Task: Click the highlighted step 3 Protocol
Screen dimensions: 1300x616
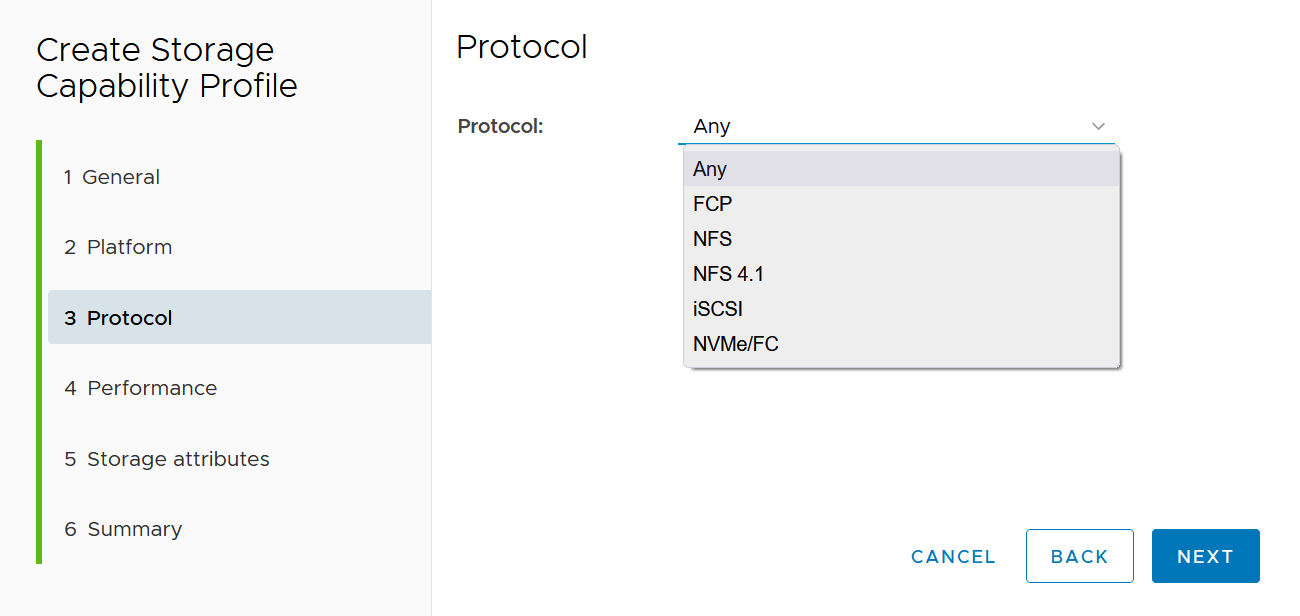Action: (118, 318)
